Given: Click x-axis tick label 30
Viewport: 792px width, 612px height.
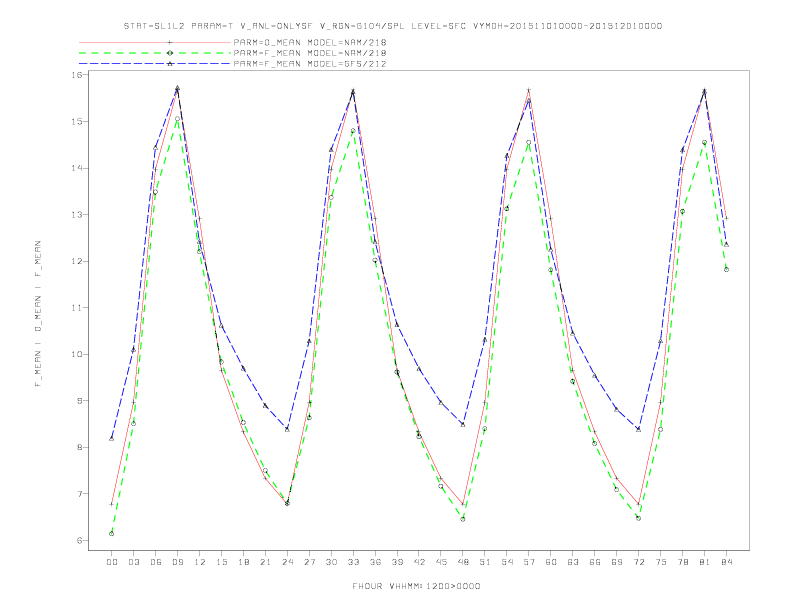Looking at the screenshot, I should (331, 562).
